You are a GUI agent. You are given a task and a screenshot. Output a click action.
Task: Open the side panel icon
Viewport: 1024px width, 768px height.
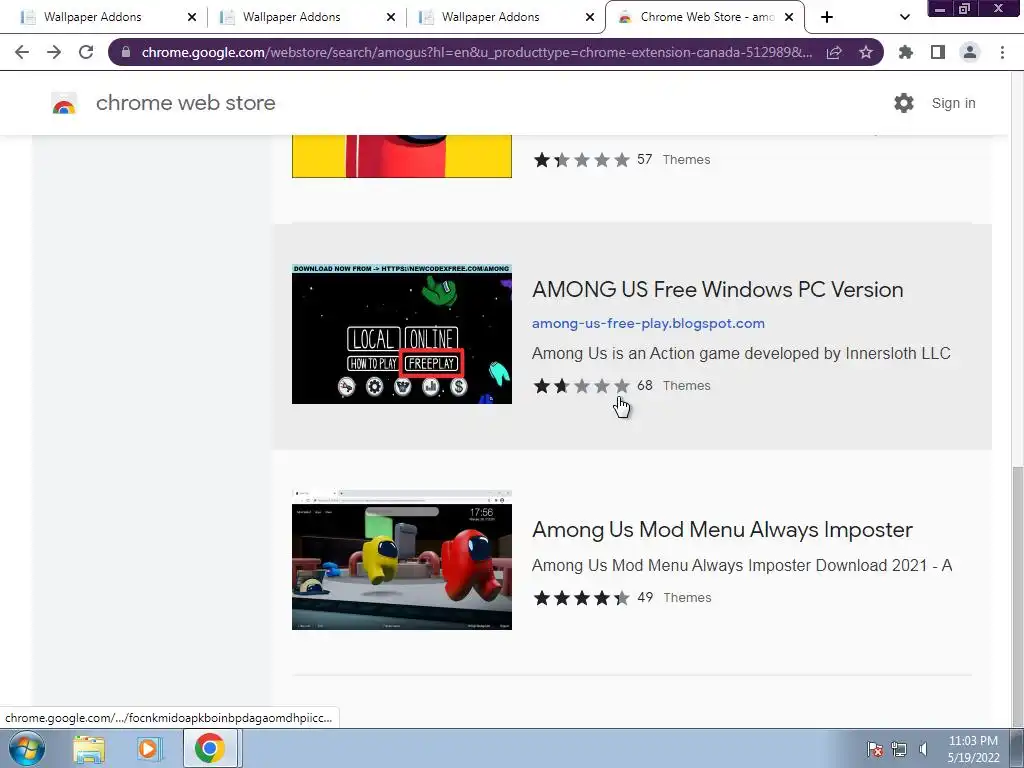(x=938, y=52)
